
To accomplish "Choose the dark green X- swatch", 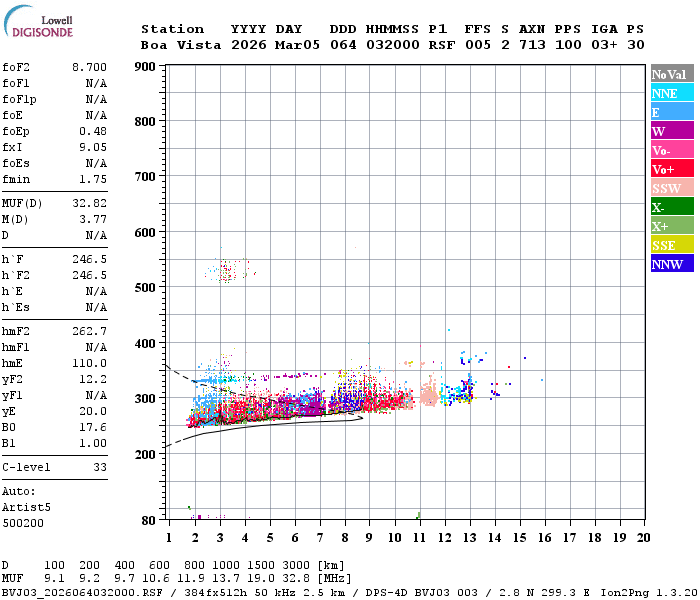I will point(671,207).
